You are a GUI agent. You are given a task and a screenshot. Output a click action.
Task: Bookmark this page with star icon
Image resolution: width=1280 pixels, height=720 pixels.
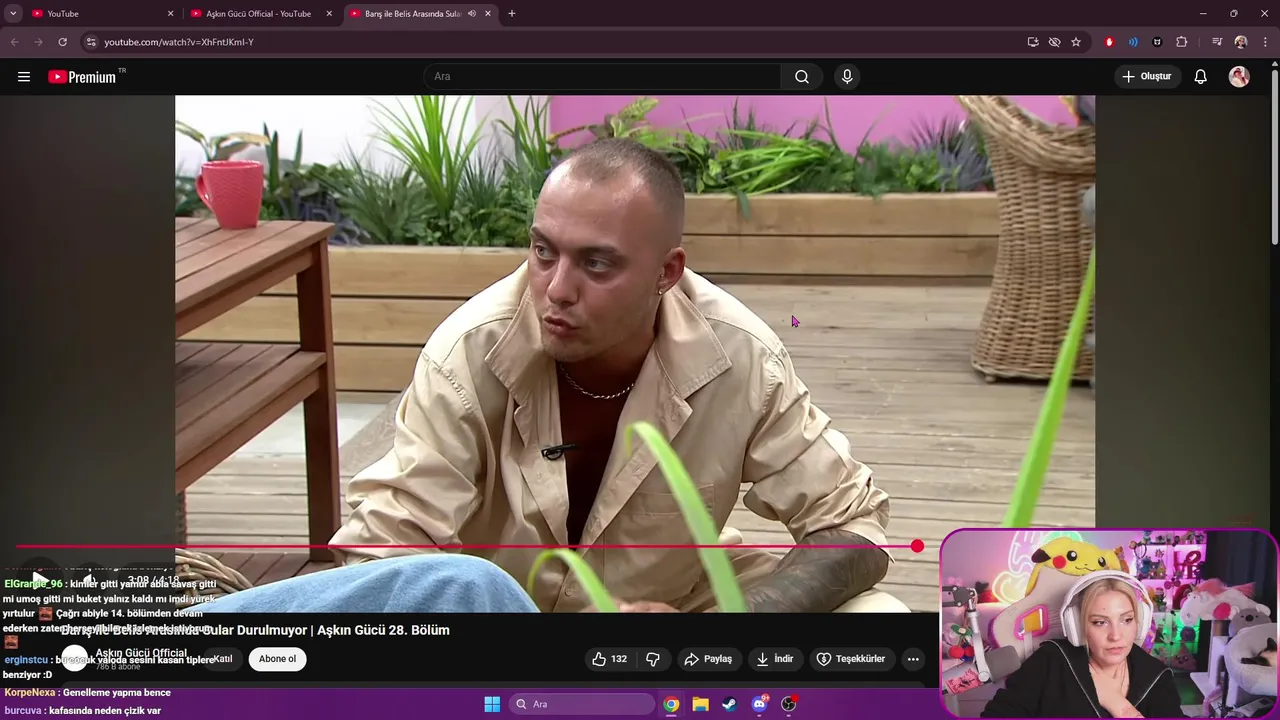pos(1076,42)
